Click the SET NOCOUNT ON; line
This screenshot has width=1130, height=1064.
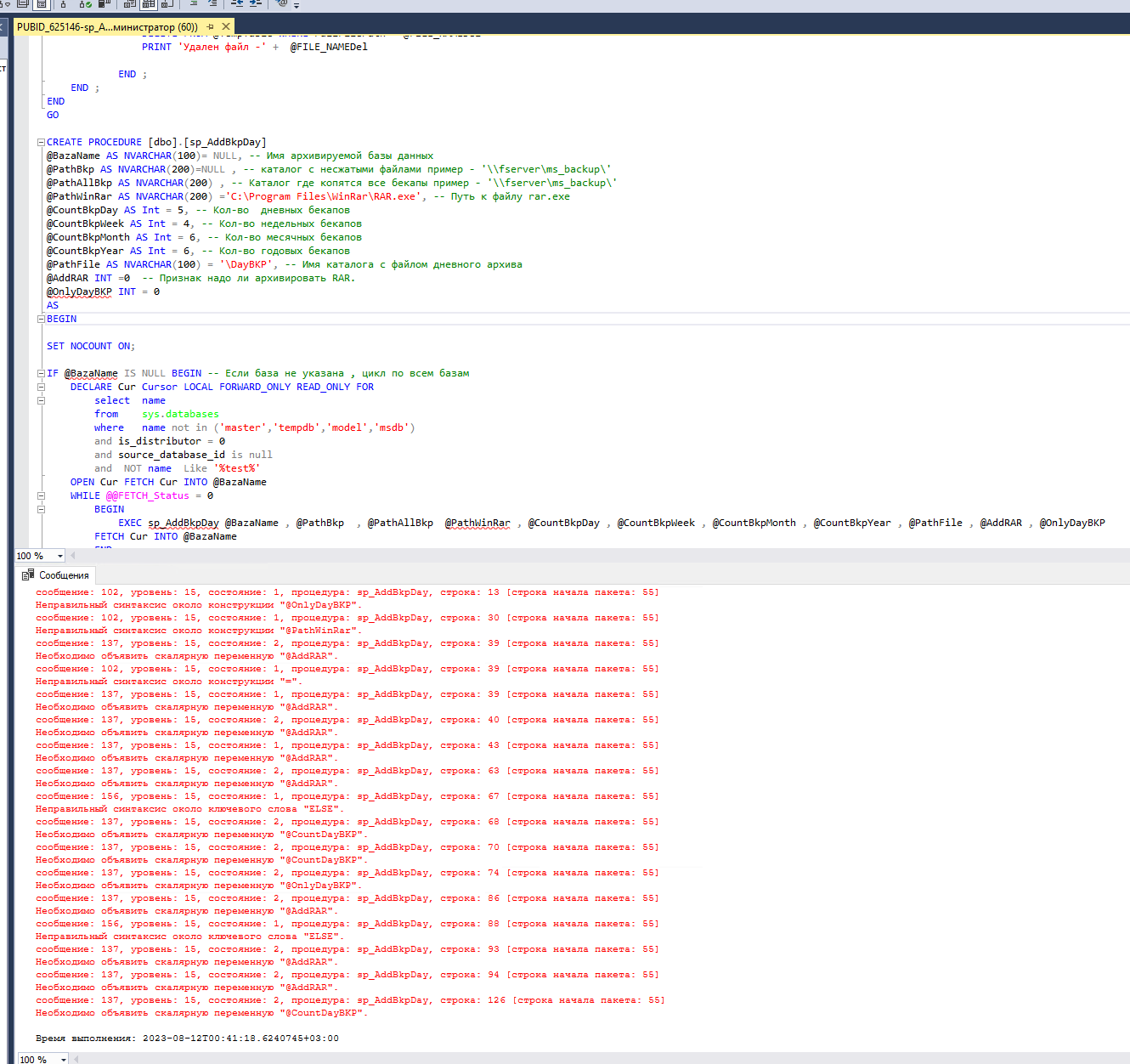pyautogui.click(x=91, y=346)
